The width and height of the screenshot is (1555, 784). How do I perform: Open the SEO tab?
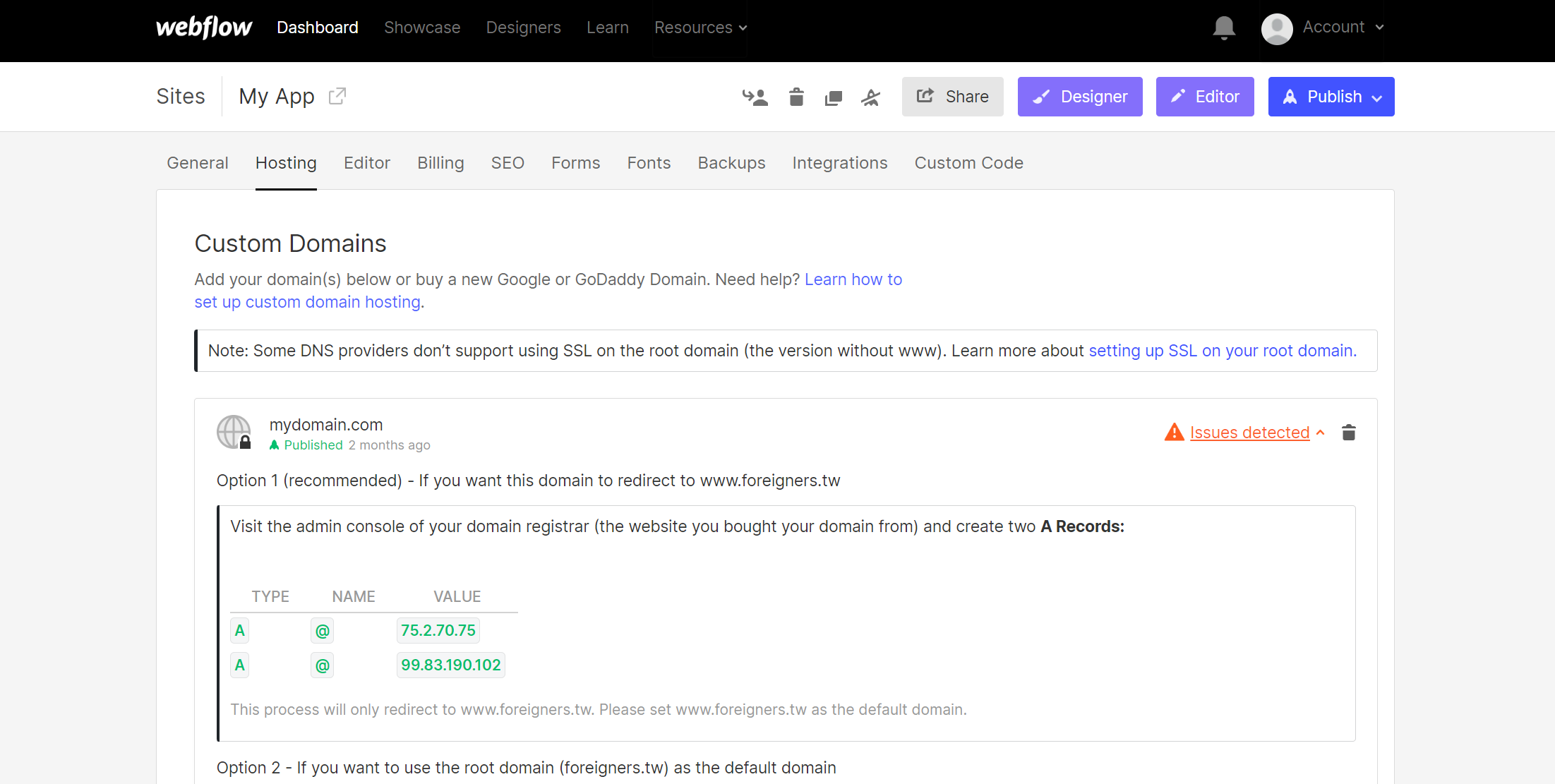tap(508, 163)
